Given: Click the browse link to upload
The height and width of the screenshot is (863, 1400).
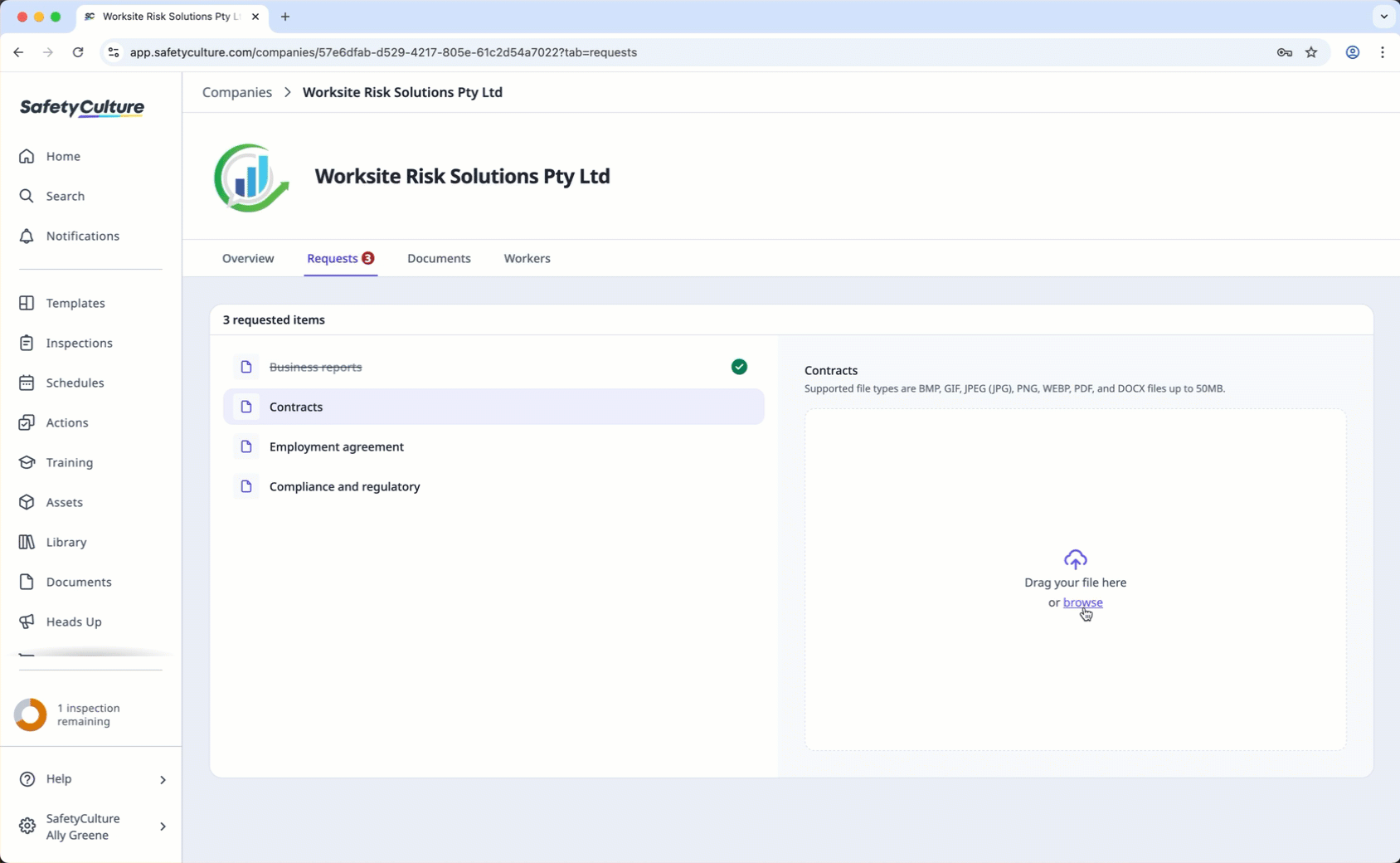Looking at the screenshot, I should click(x=1083, y=602).
